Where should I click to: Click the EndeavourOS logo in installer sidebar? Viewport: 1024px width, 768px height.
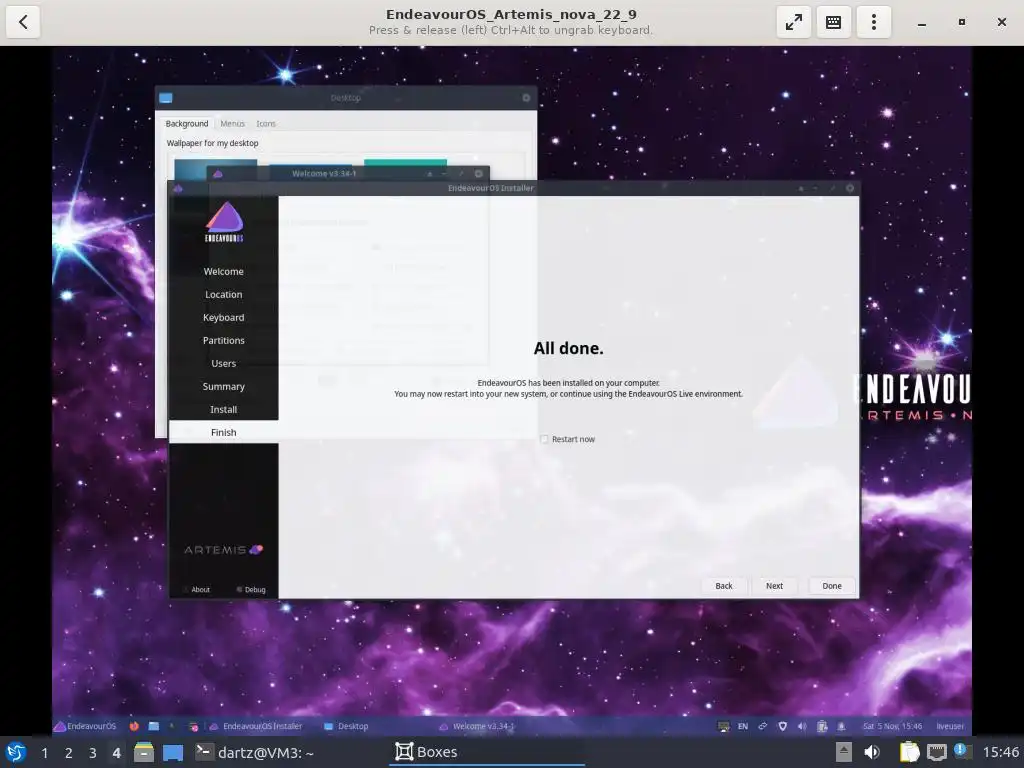tap(224, 221)
